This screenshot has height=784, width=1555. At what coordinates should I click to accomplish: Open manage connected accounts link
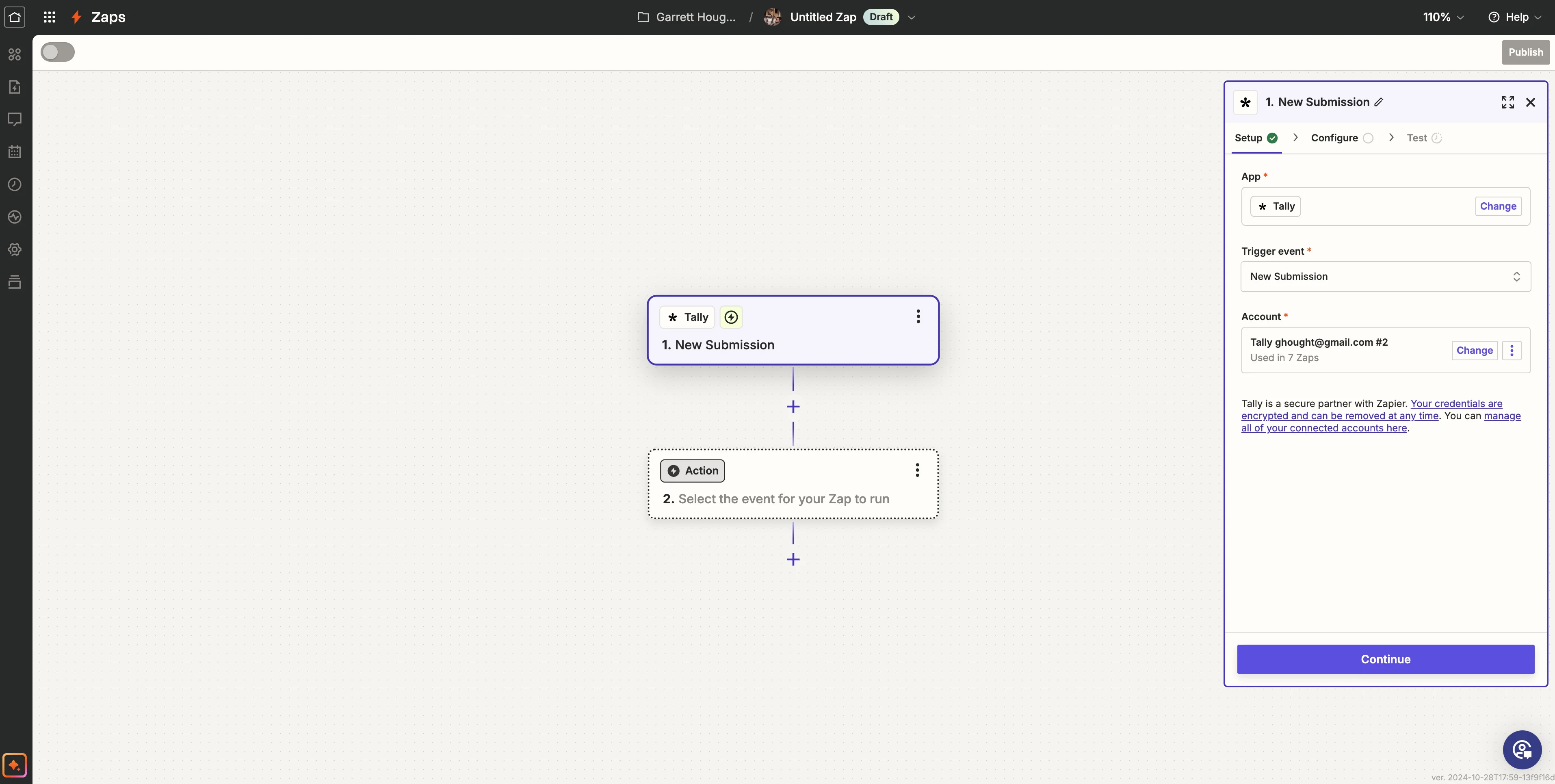pos(1324,428)
